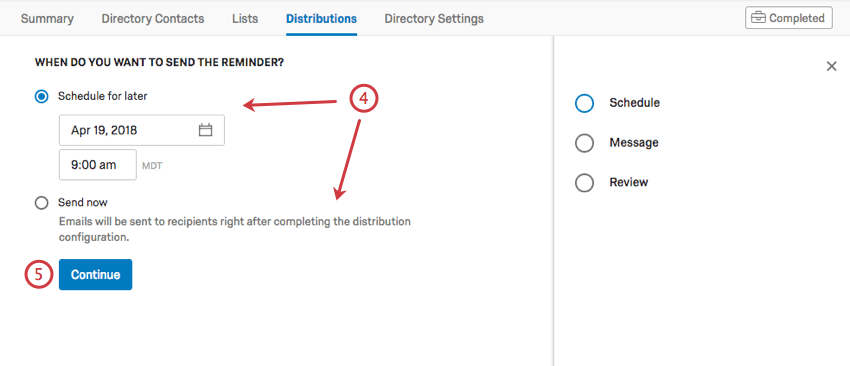The height and width of the screenshot is (366, 850).
Task: Go to the Schedule step circle
Action: [x=584, y=103]
